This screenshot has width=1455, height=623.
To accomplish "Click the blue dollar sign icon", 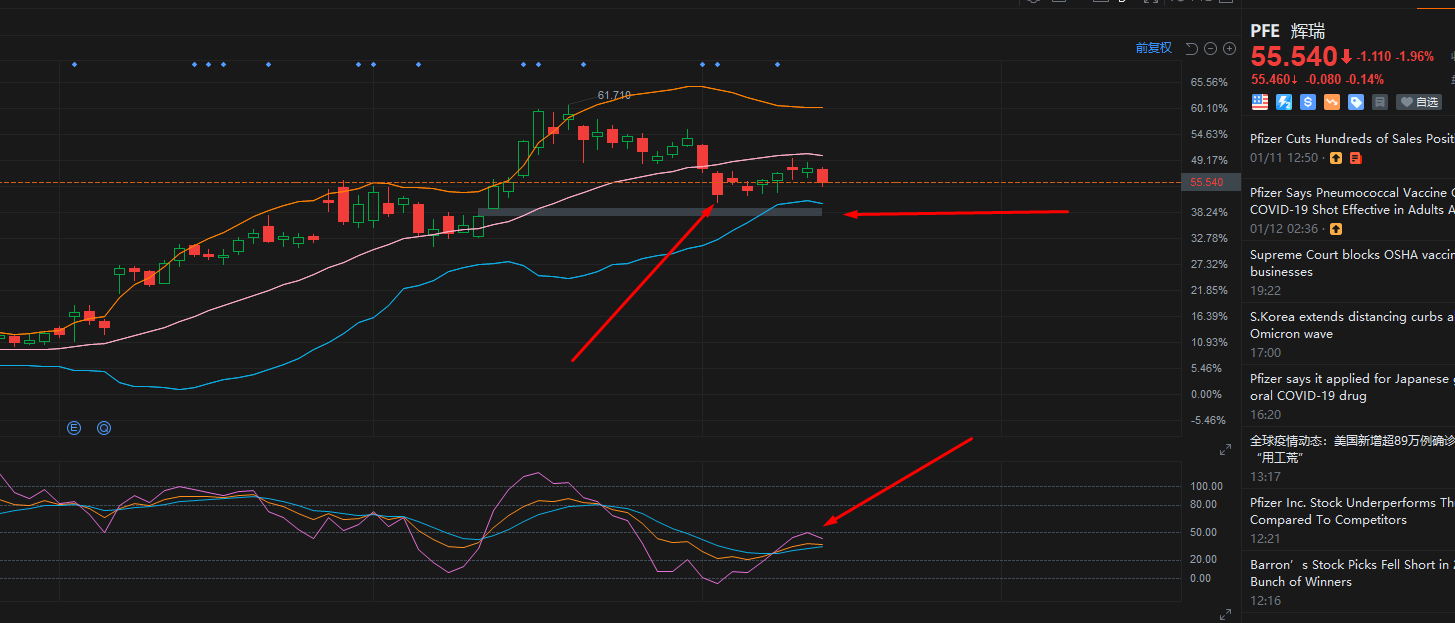I will (x=1308, y=102).
